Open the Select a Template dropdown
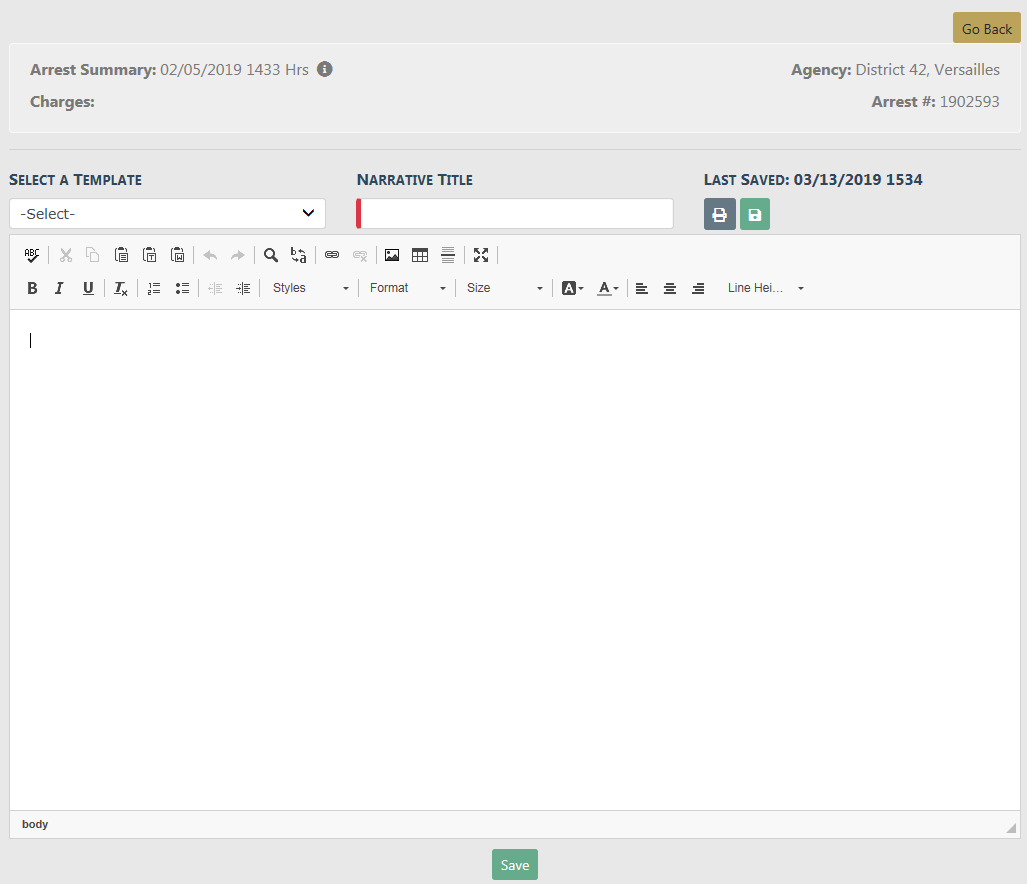This screenshot has height=884, width=1027. (x=167, y=214)
